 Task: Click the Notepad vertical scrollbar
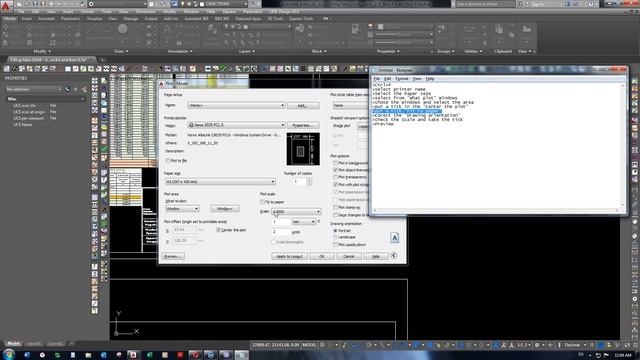tap(623, 145)
